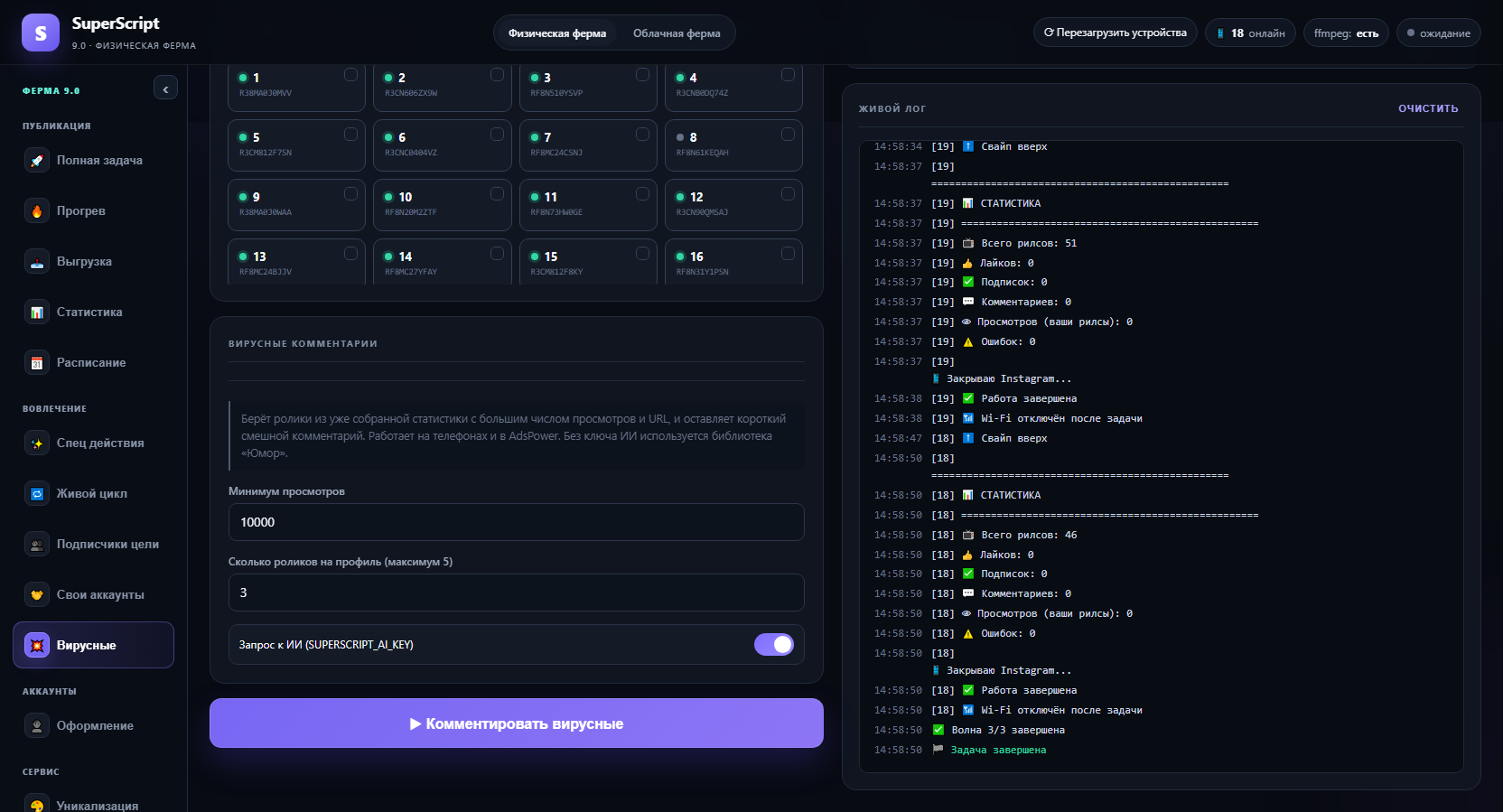
Task: Collapse the sidebar with the chevron button
Action: [x=165, y=89]
